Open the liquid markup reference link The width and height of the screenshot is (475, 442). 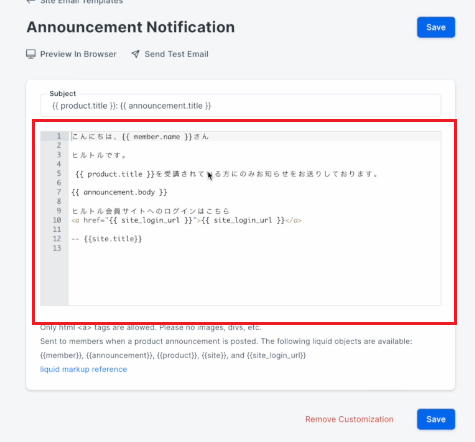coord(83,369)
